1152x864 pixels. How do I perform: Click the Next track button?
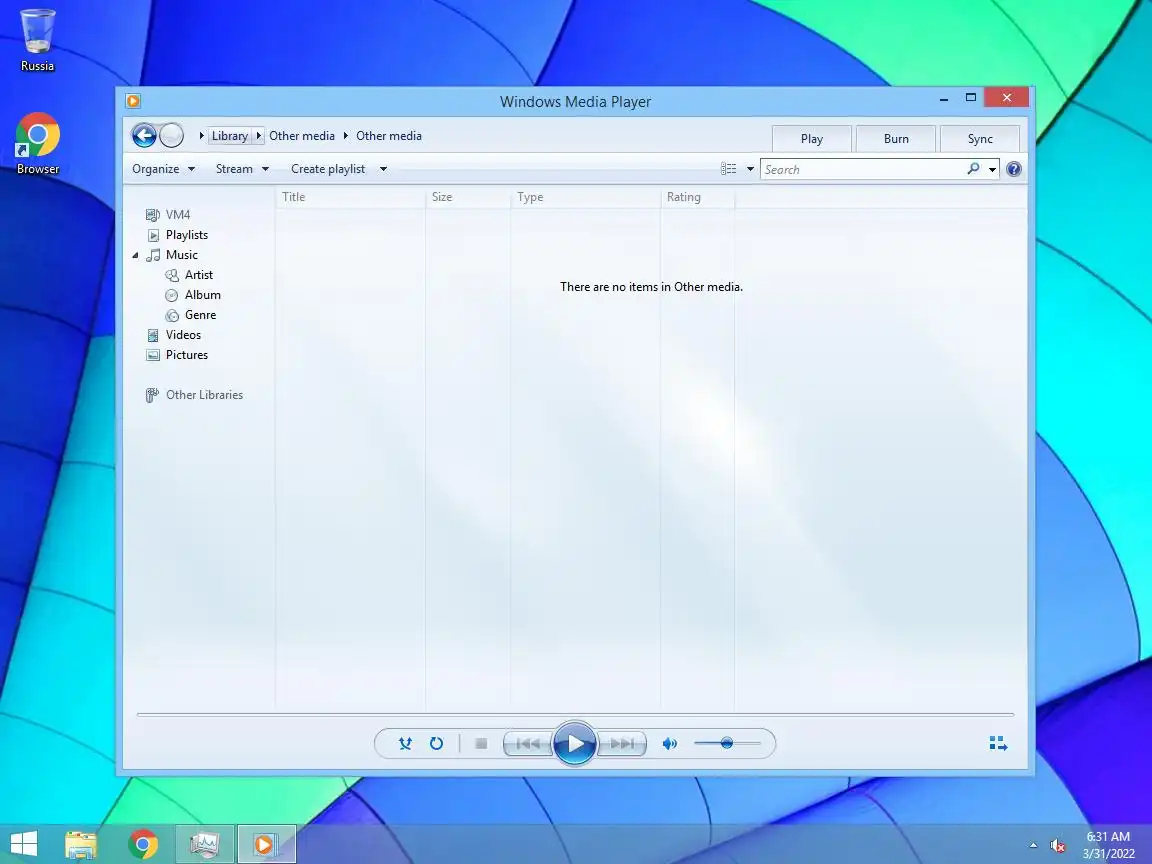coord(622,744)
